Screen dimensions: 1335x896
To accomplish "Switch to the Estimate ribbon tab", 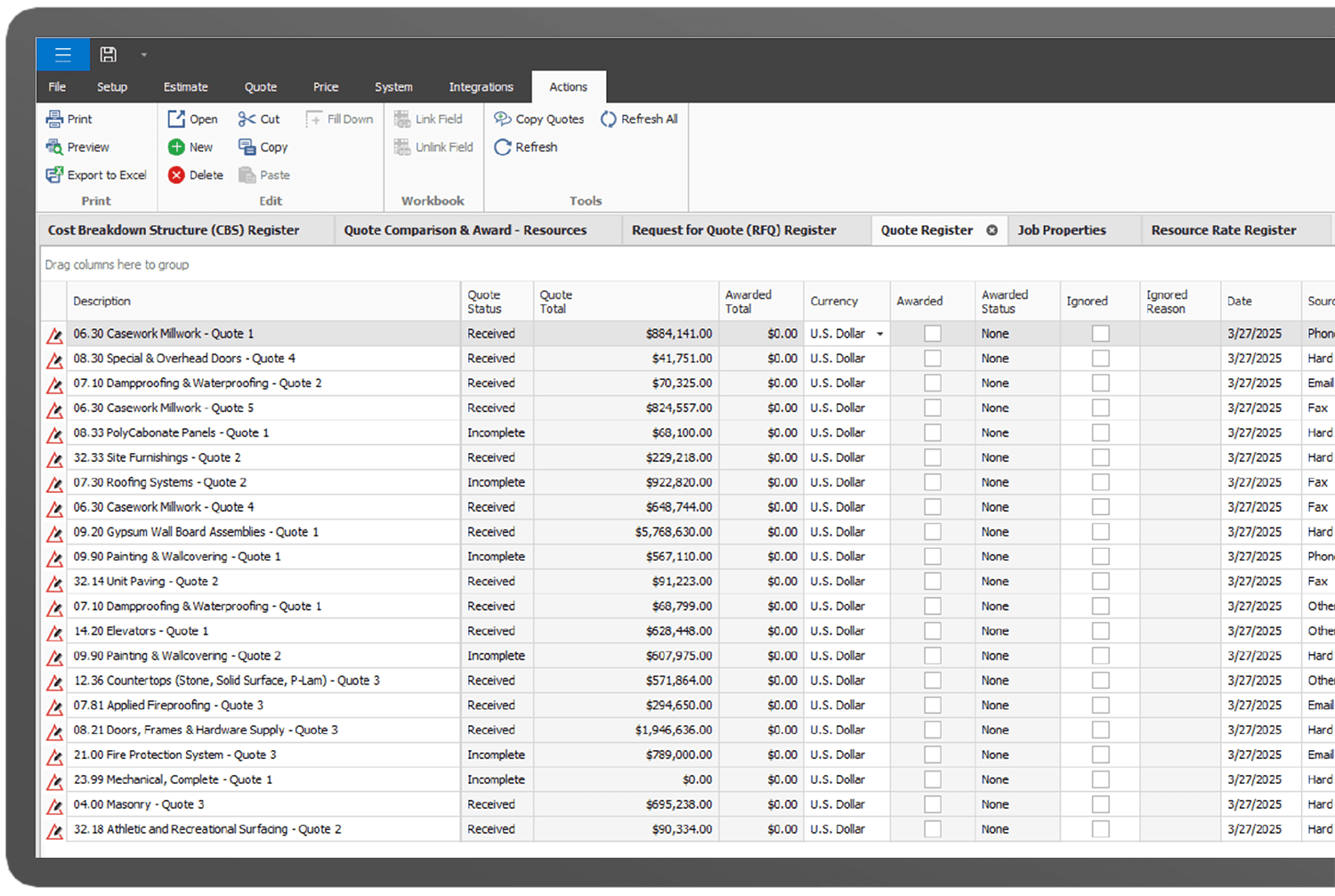I will [x=185, y=87].
